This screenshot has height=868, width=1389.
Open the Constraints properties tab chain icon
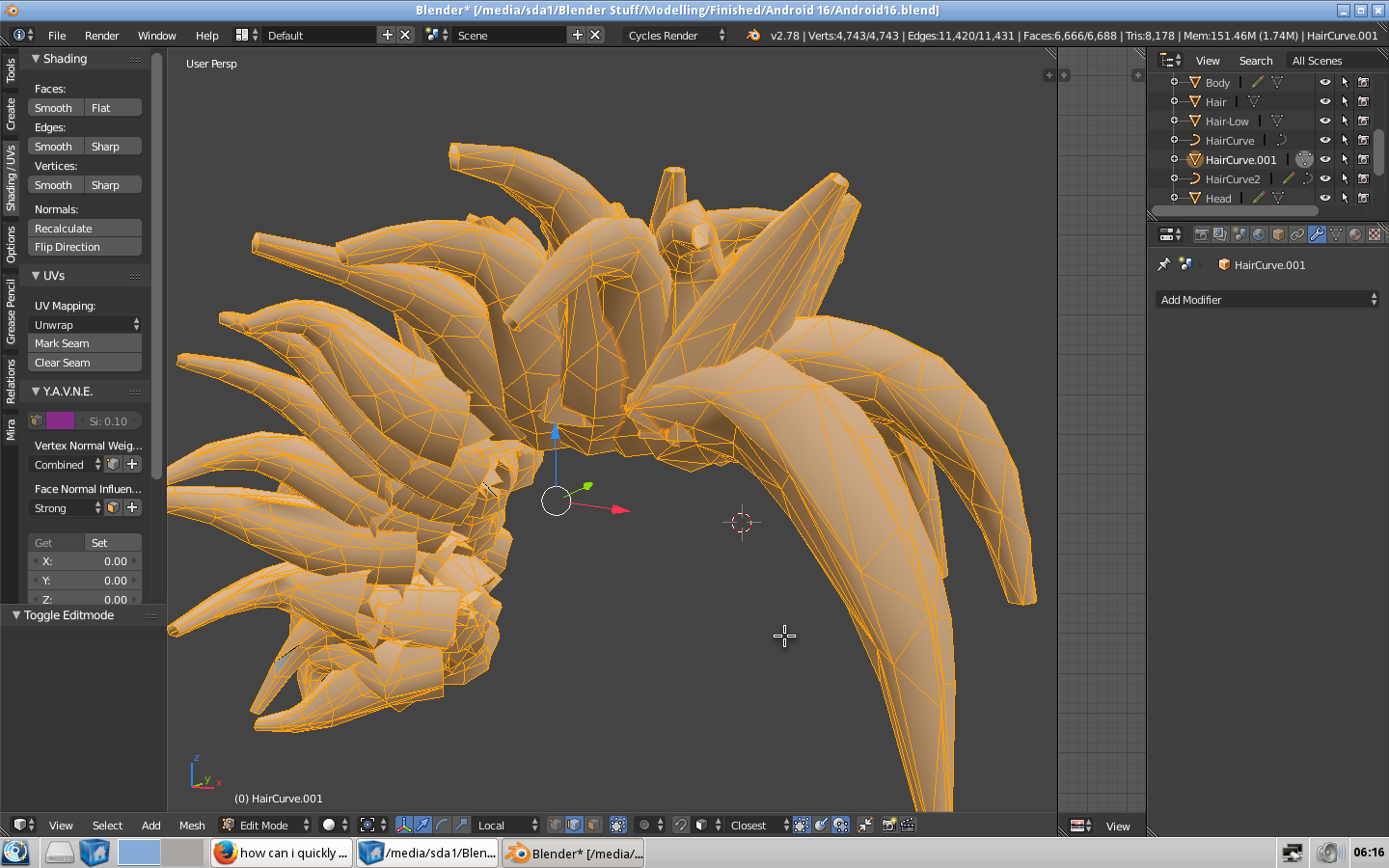(1297, 234)
